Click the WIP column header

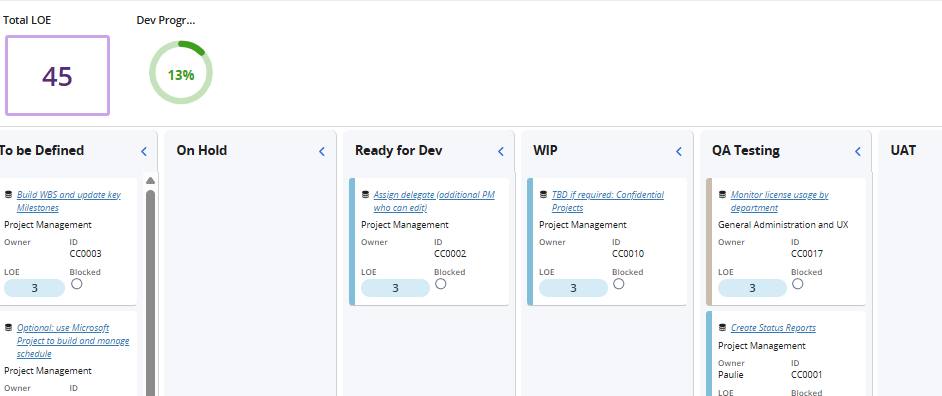[545, 150]
